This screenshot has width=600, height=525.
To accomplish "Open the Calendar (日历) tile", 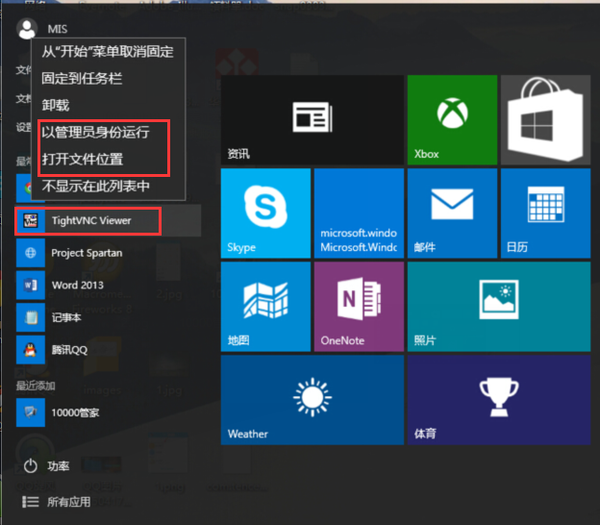I will pos(546,214).
